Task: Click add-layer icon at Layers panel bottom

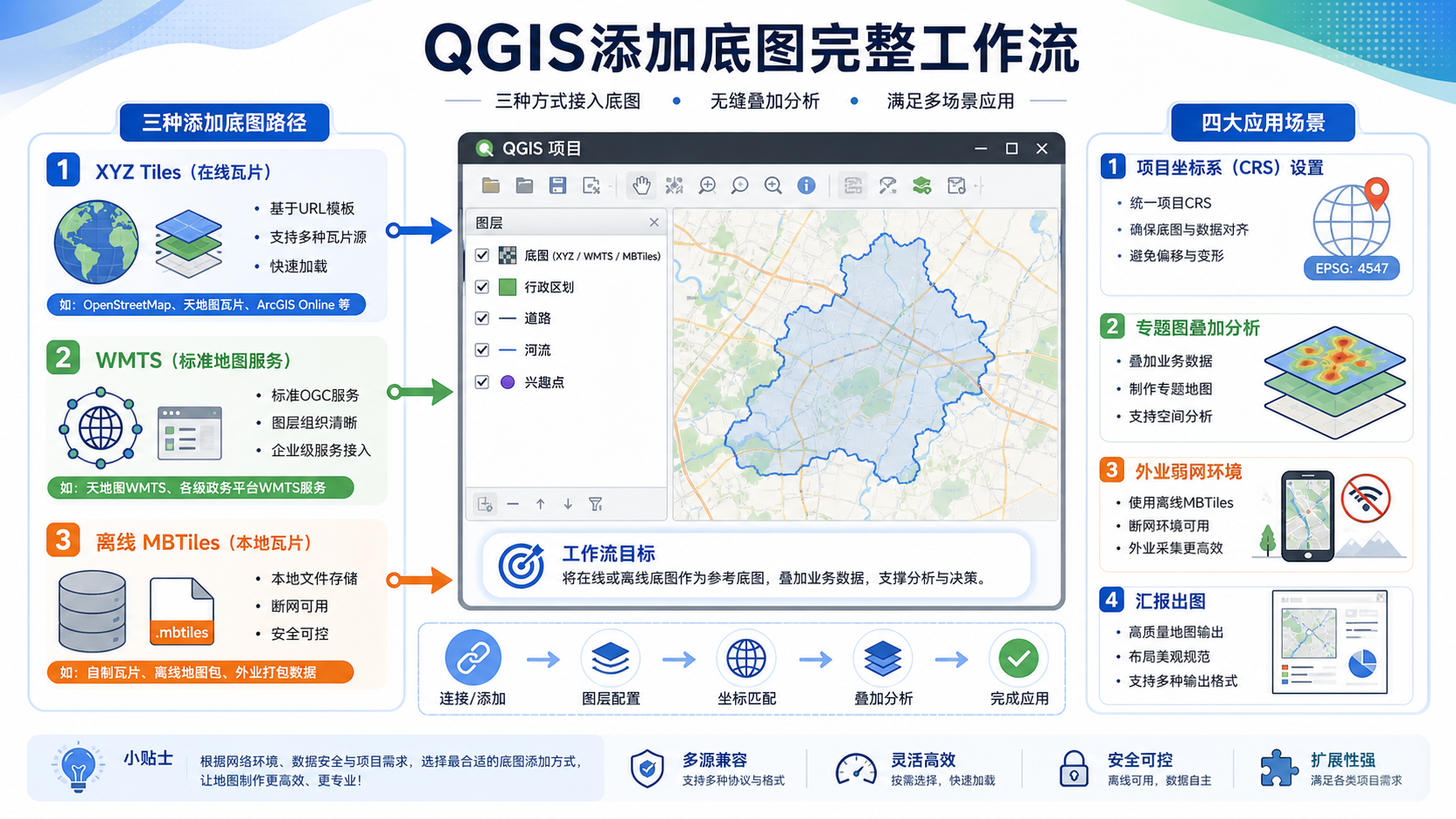Action: (x=486, y=504)
